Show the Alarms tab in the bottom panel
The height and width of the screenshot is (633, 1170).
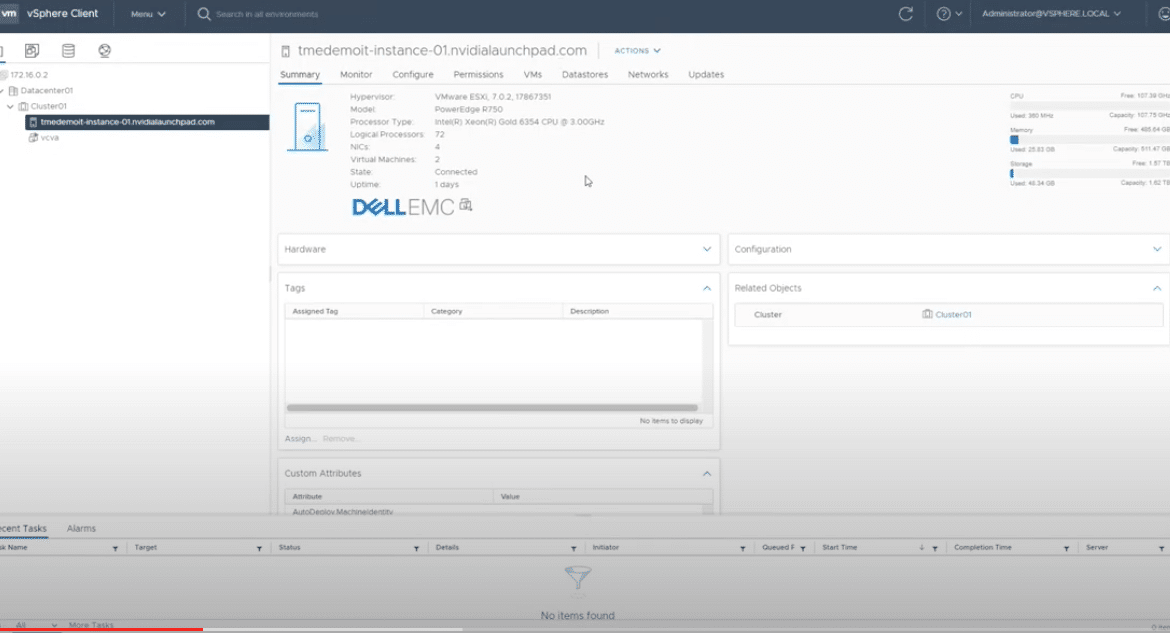click(x=81, y=528)
